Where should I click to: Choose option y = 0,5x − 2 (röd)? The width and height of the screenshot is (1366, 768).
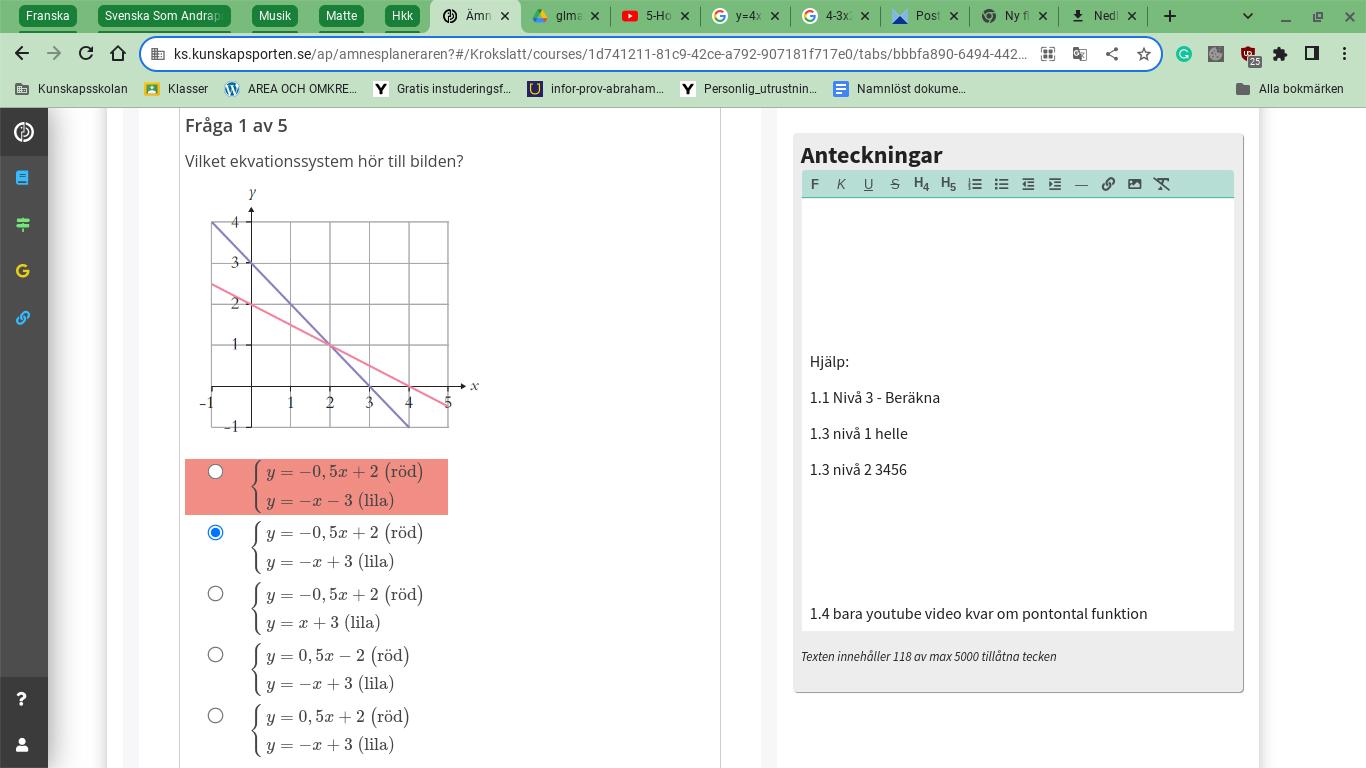[215, 655]
